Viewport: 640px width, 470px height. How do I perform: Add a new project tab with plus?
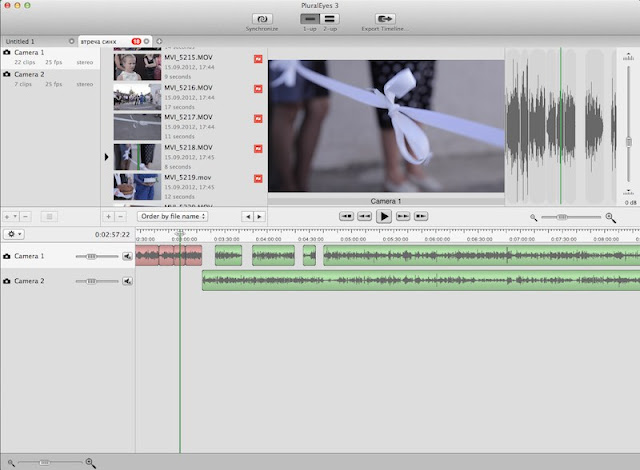[x=159, y=41]
